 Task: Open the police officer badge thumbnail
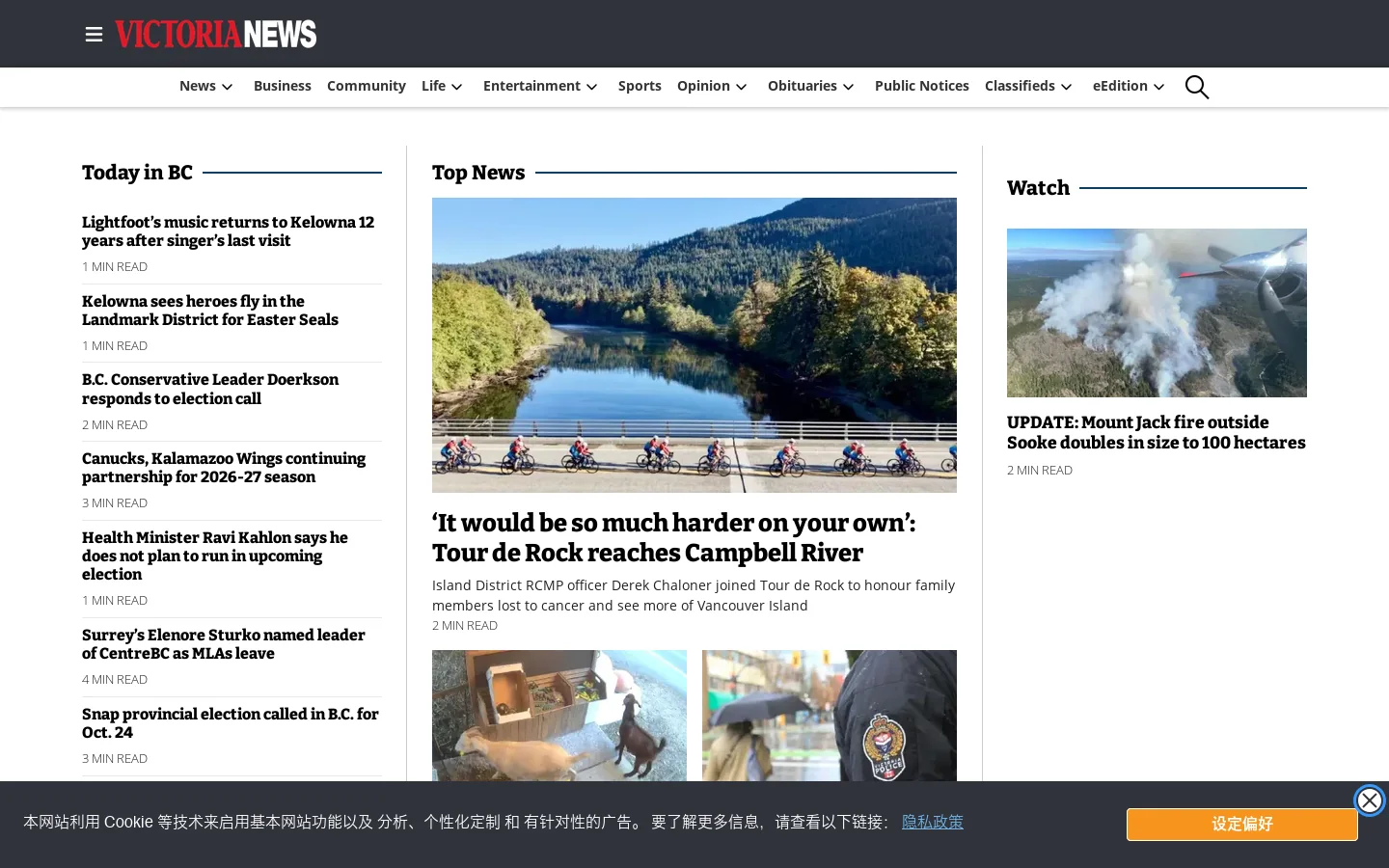point(830,716)
